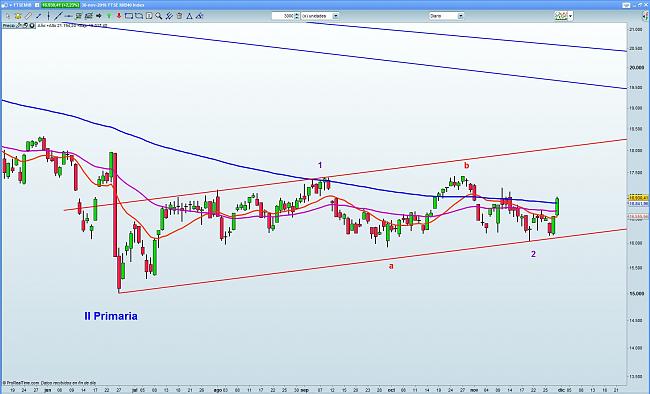Click the purple wave label '1'
The height and width of the screenshot is (394, 650).
click(x=320, y=165)
